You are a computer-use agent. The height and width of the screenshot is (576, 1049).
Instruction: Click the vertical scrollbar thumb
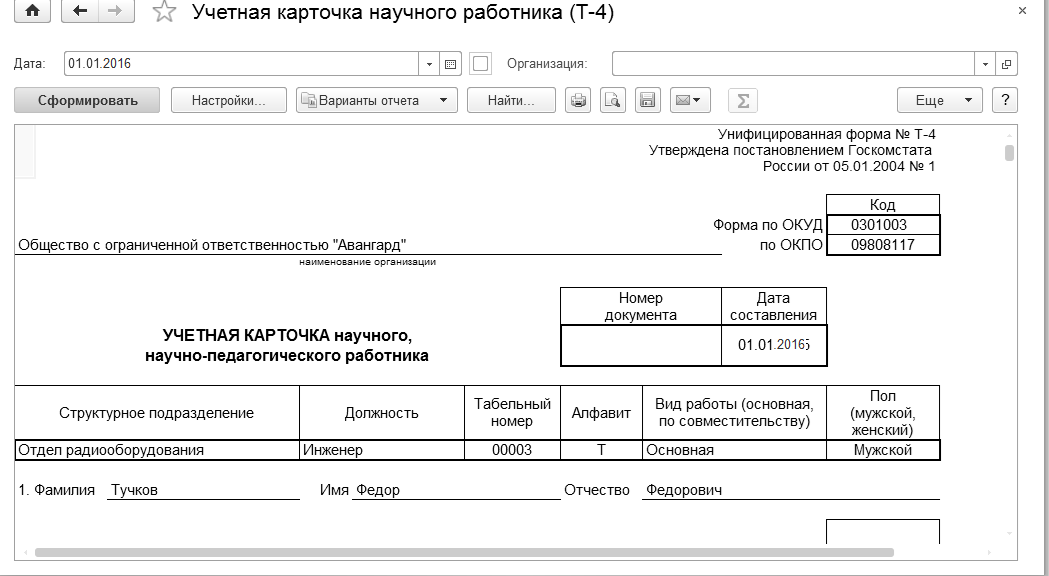point(1010,153)
